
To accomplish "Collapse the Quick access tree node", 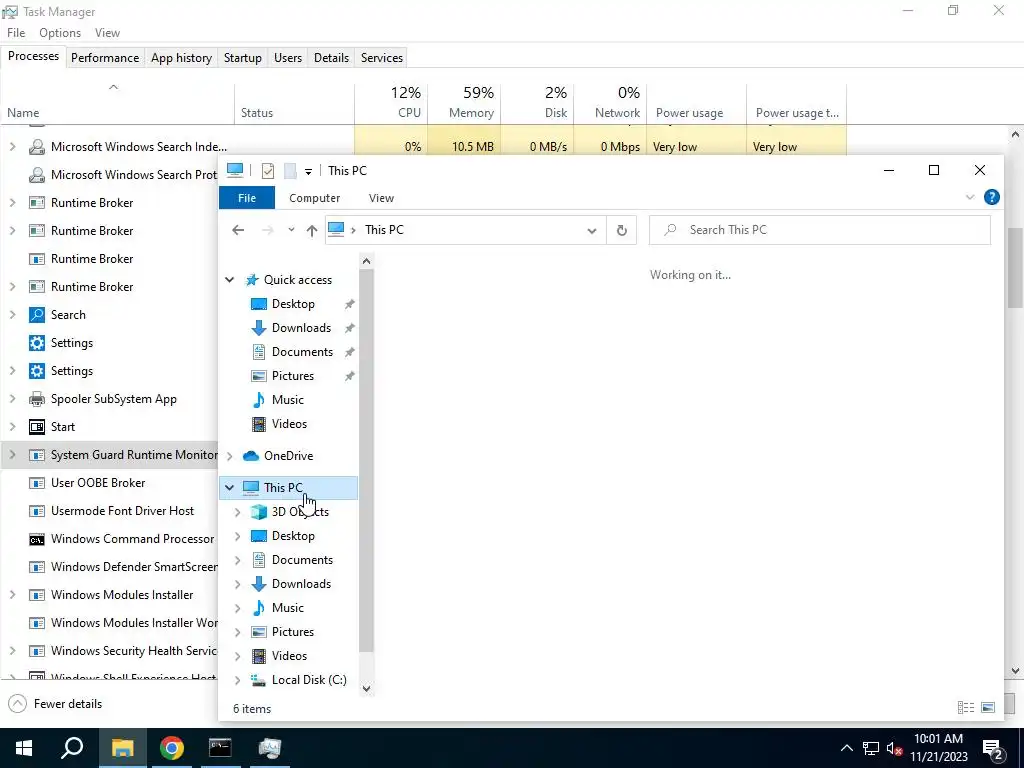I will [229, 280].
